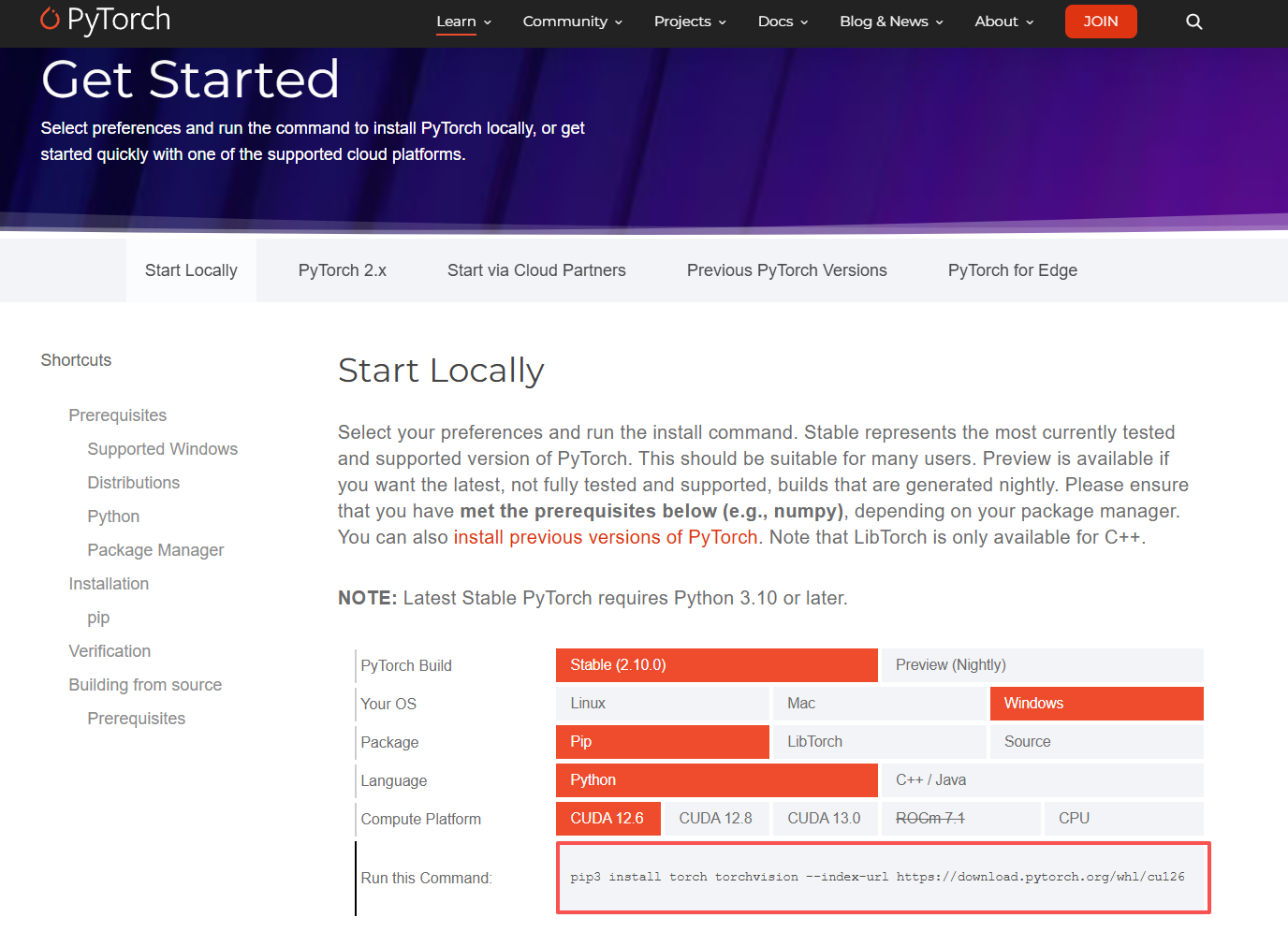Open the Verification shortcut
Viewport: 1288px width, 946px height.
pos(110,651)
